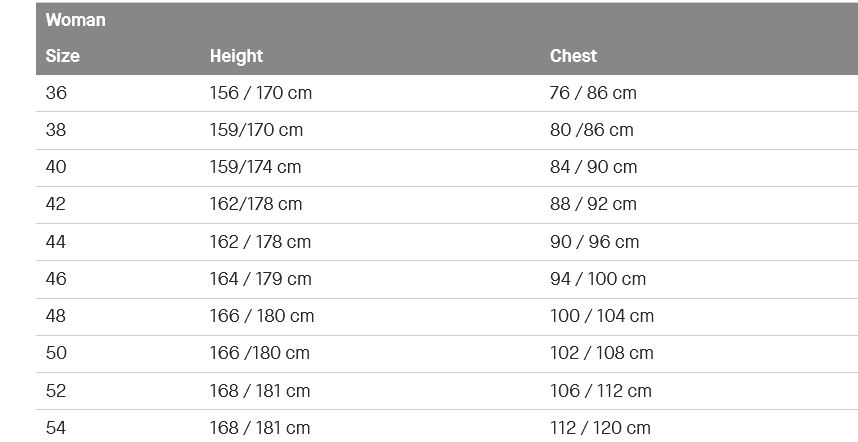The width and height of the screenshot is (858, 442).
Task: Select height value 164 / 179 cm
Action: (x=260, y=279)
